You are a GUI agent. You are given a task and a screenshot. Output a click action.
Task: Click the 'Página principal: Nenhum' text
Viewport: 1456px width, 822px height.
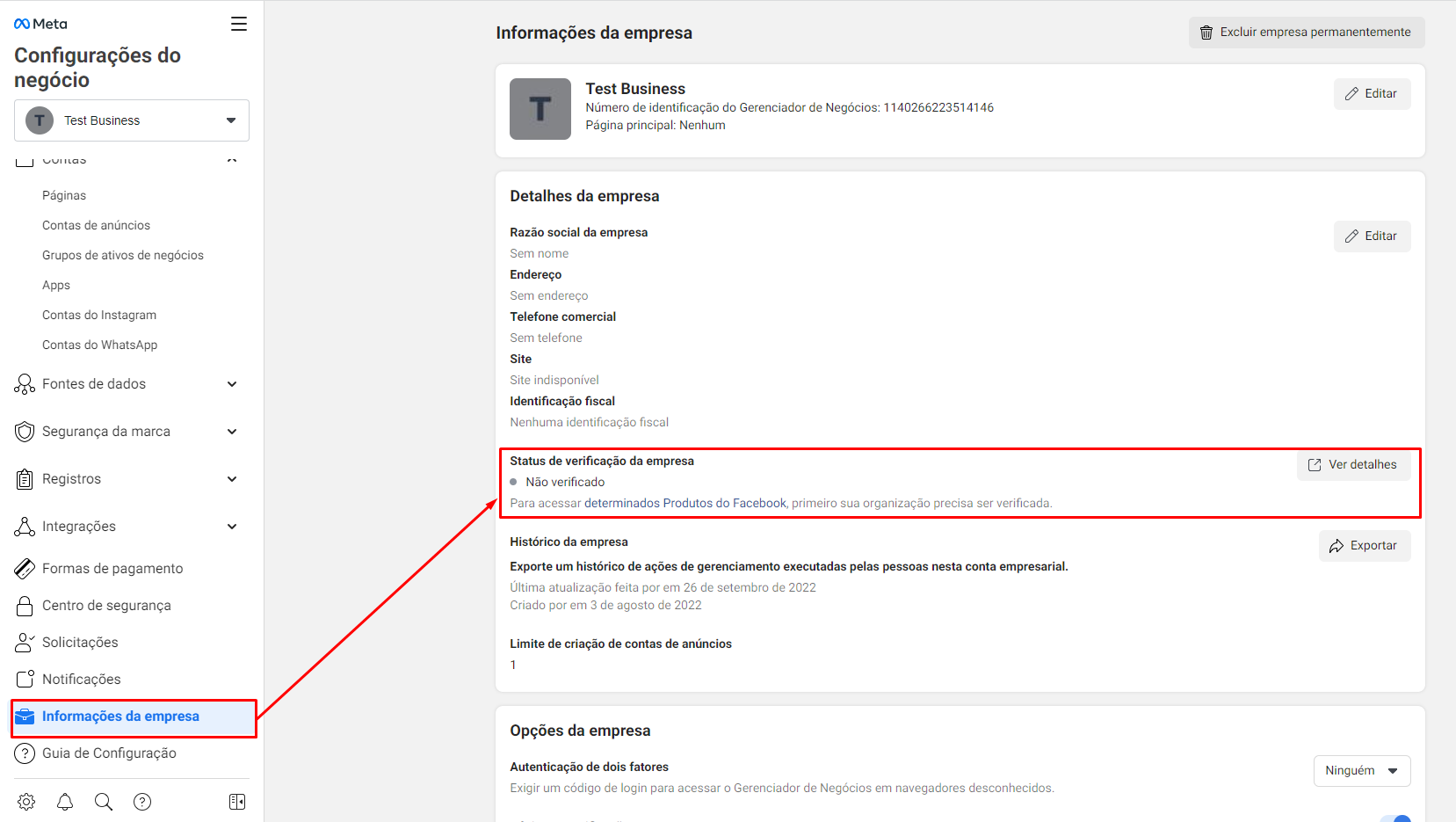click(x=656, y=126)
